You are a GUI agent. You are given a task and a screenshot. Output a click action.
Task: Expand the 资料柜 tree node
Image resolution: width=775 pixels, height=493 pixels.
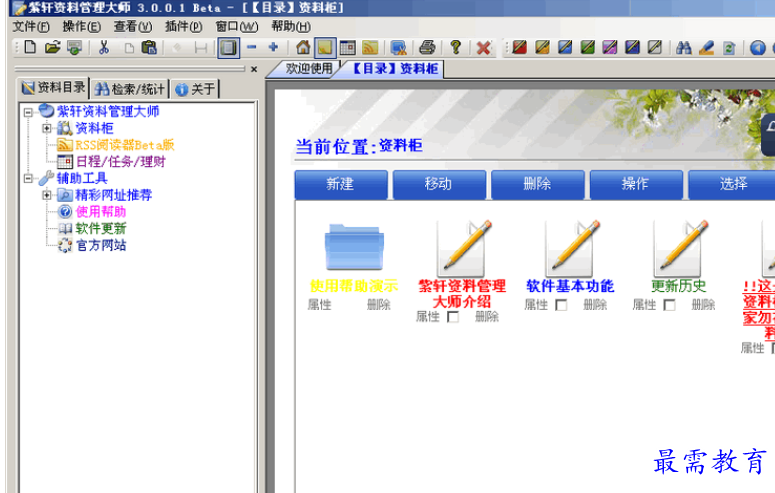pyautogui.click(x=46, y=129)
